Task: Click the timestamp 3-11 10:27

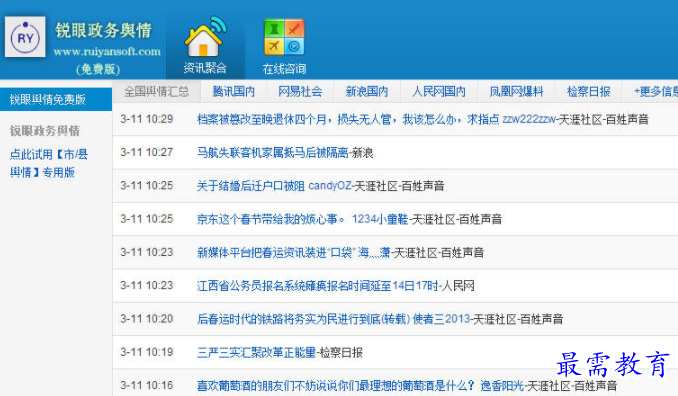Action: (x=147, y=152)
